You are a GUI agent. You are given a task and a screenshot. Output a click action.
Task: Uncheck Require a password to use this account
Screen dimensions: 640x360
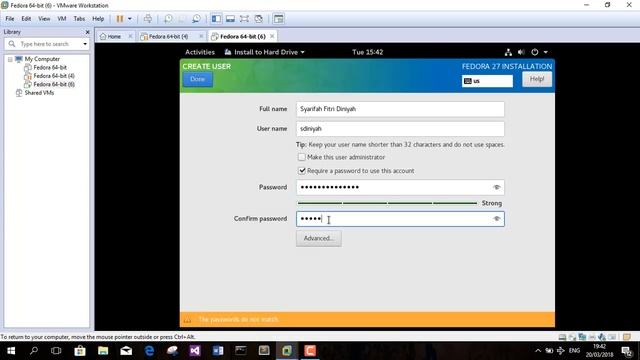pos(302,171)
